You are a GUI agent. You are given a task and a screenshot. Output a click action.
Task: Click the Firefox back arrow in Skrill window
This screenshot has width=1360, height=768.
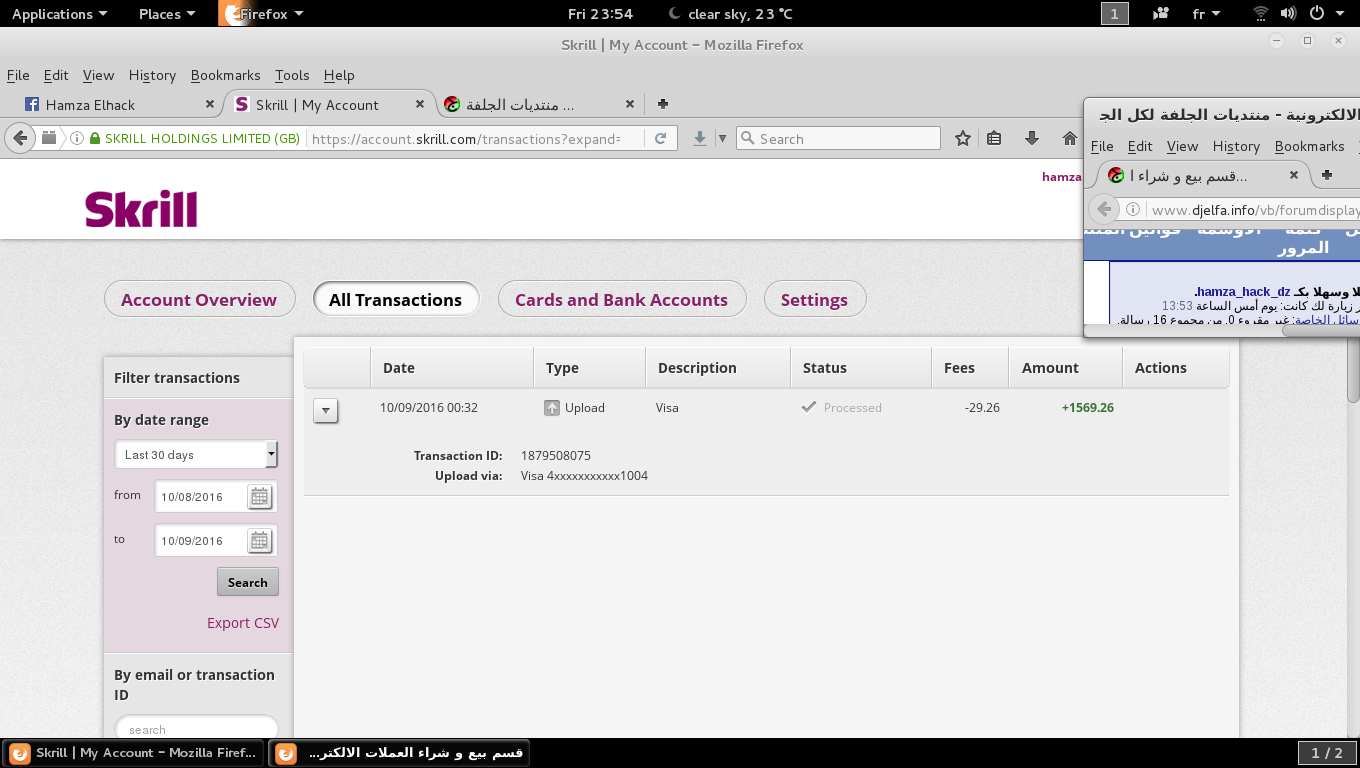pos(21,138)
